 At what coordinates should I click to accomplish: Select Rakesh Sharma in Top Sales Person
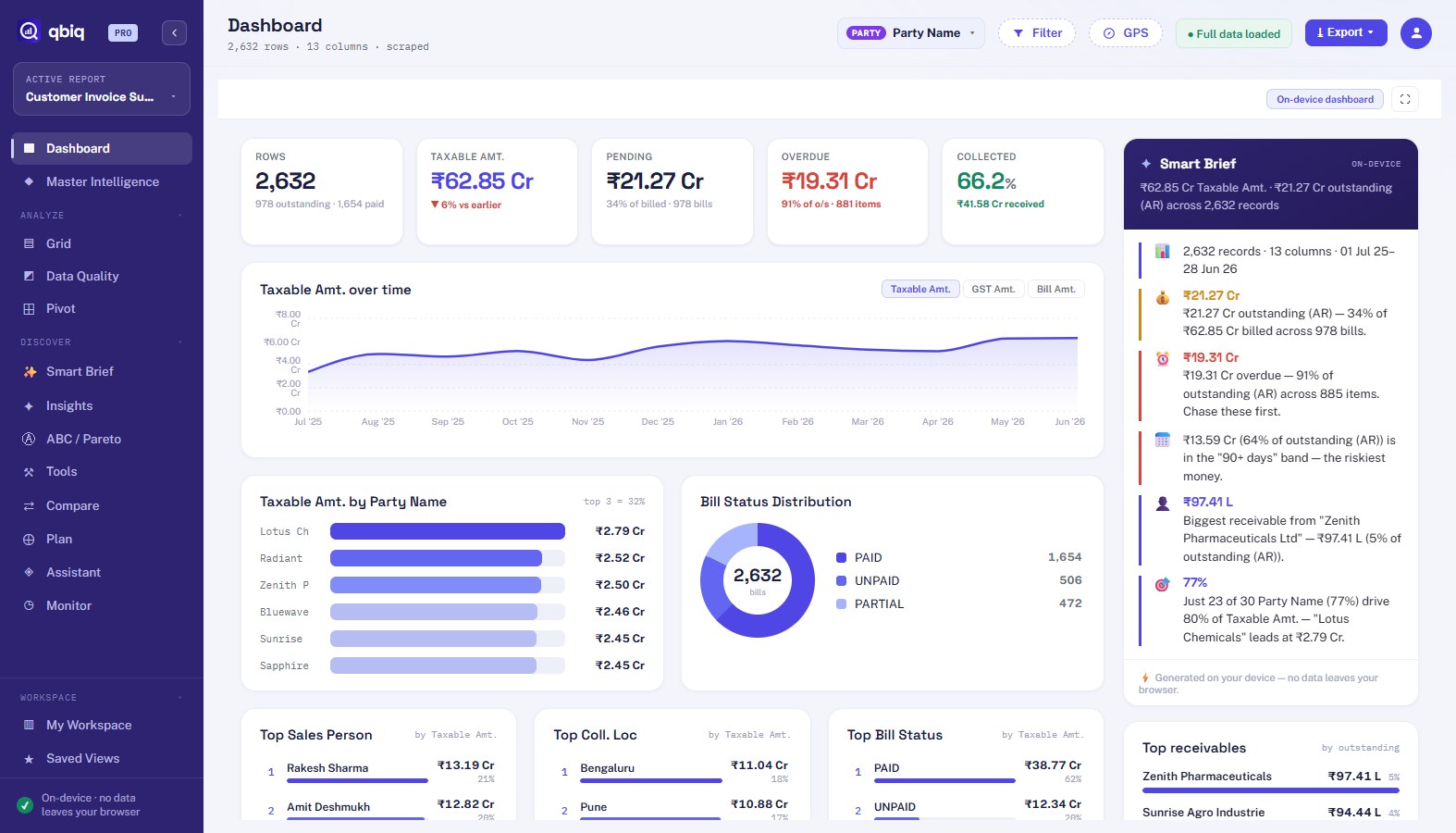tap(378, 771)
